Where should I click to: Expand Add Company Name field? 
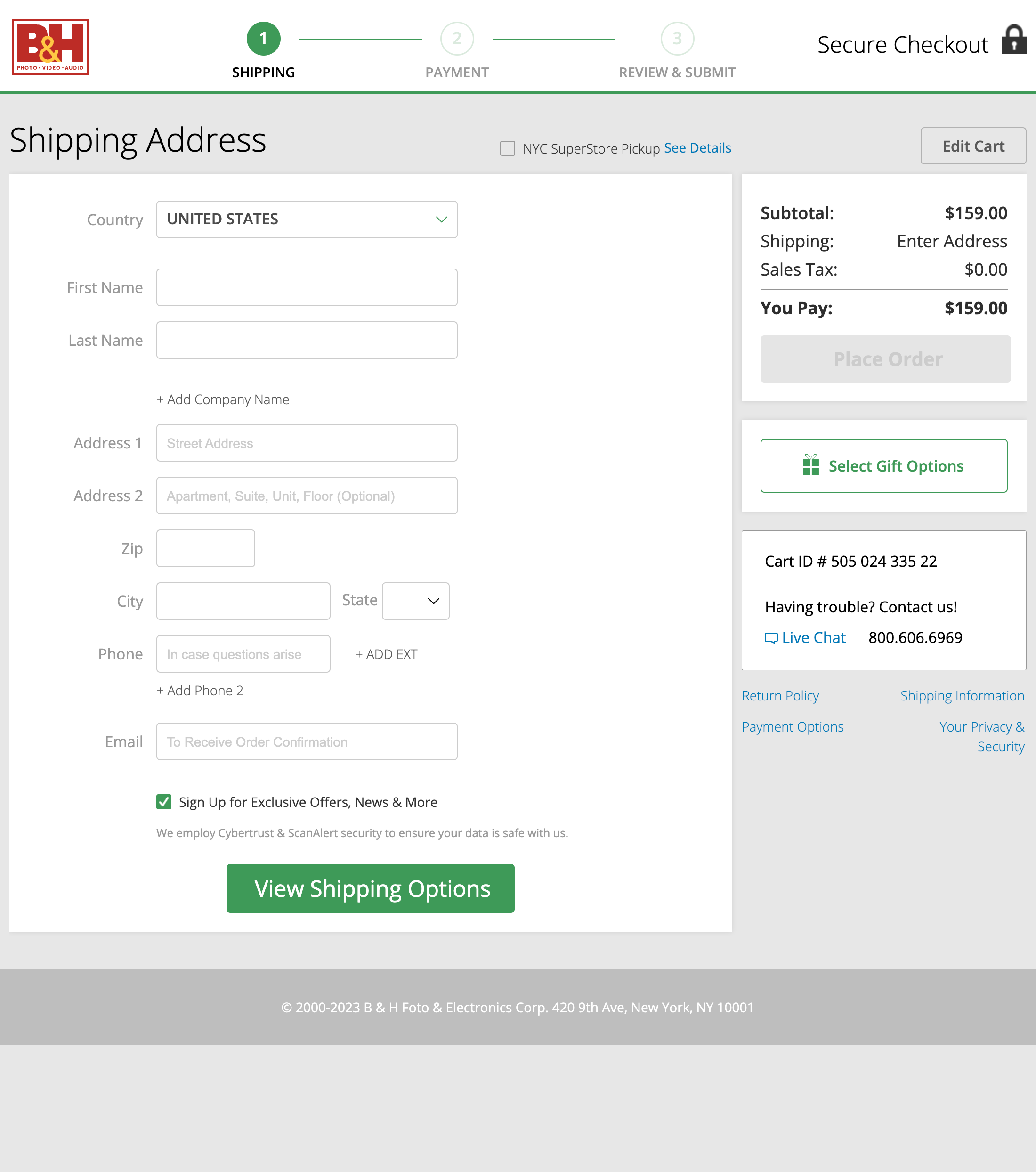(x=223, y=399)
